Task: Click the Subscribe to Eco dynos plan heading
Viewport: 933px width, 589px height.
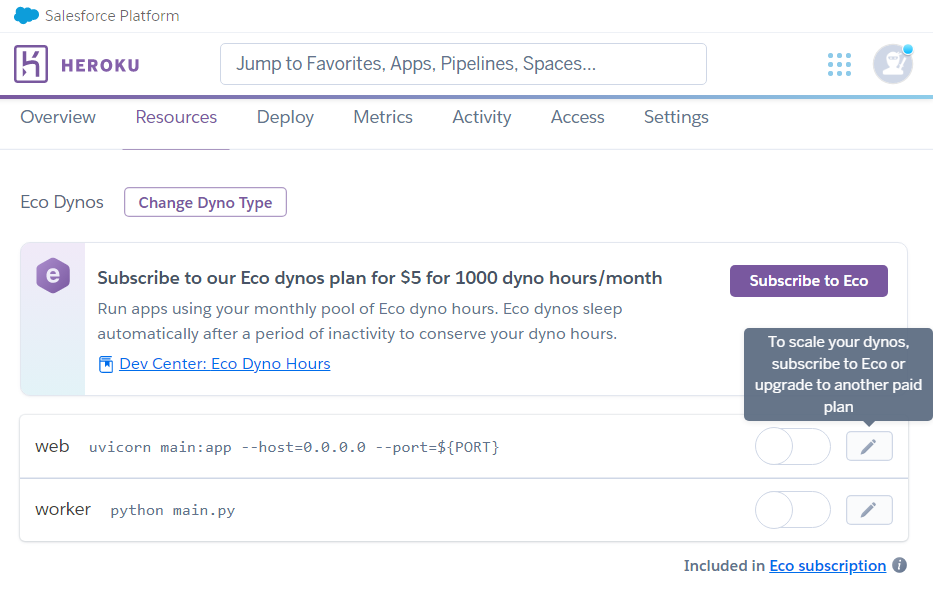Action: tap(380, 278)
